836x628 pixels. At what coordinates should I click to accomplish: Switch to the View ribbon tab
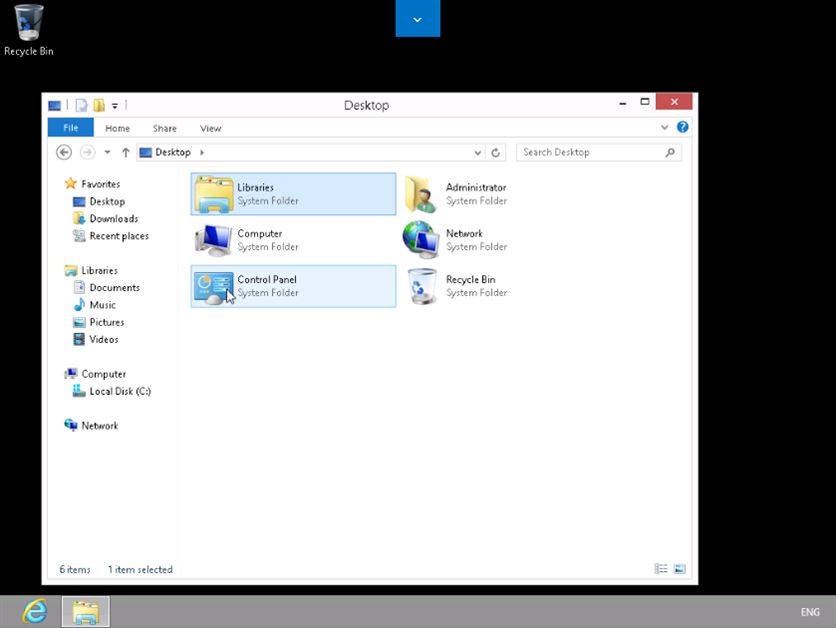coord(211,128)
